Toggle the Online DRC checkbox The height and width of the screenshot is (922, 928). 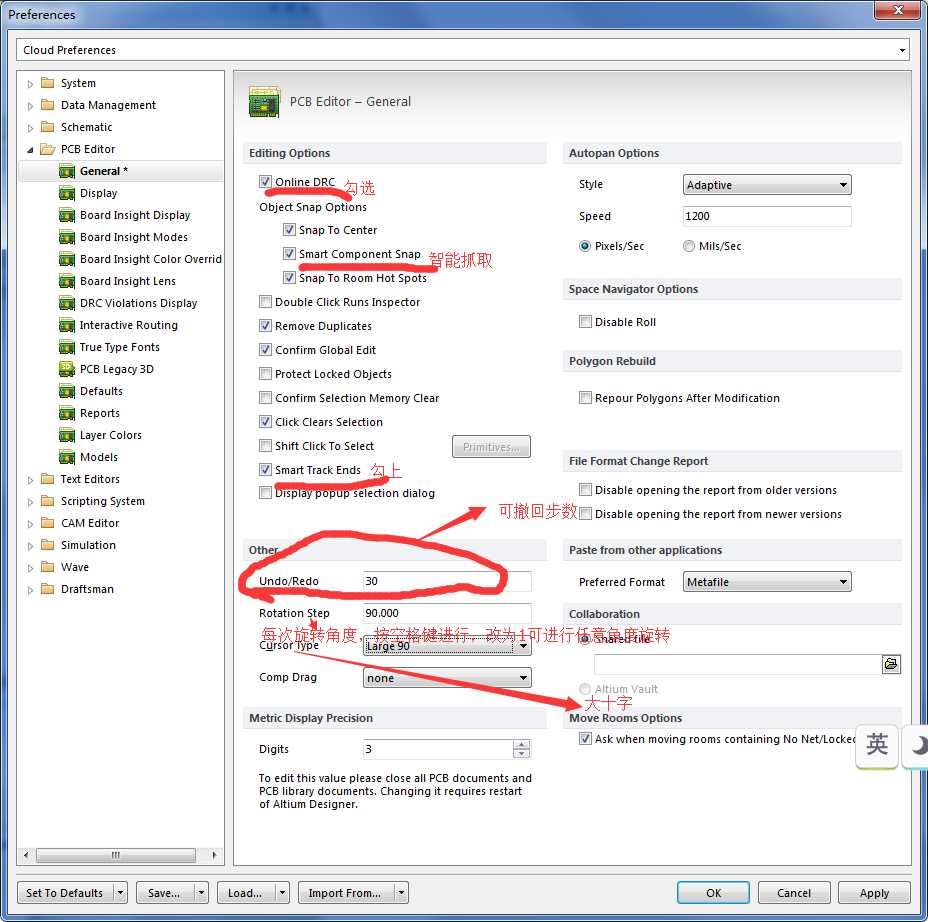pyautogui.click(x=265, y=182)
